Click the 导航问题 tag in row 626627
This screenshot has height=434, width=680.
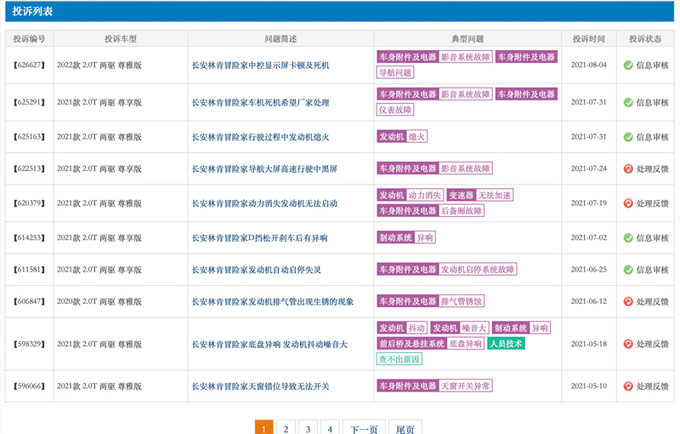(x=395, y=72)
